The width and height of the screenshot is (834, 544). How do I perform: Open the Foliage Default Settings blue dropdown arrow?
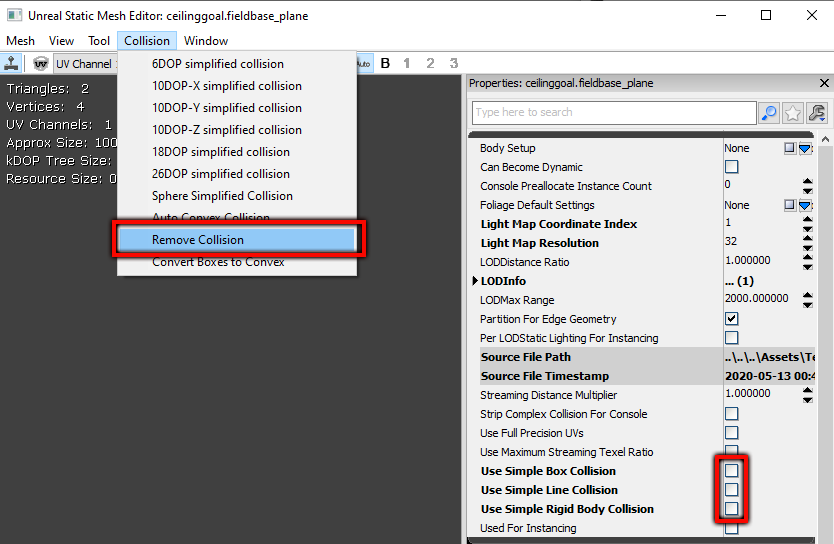pyautogui.click(x=805, y=205)
